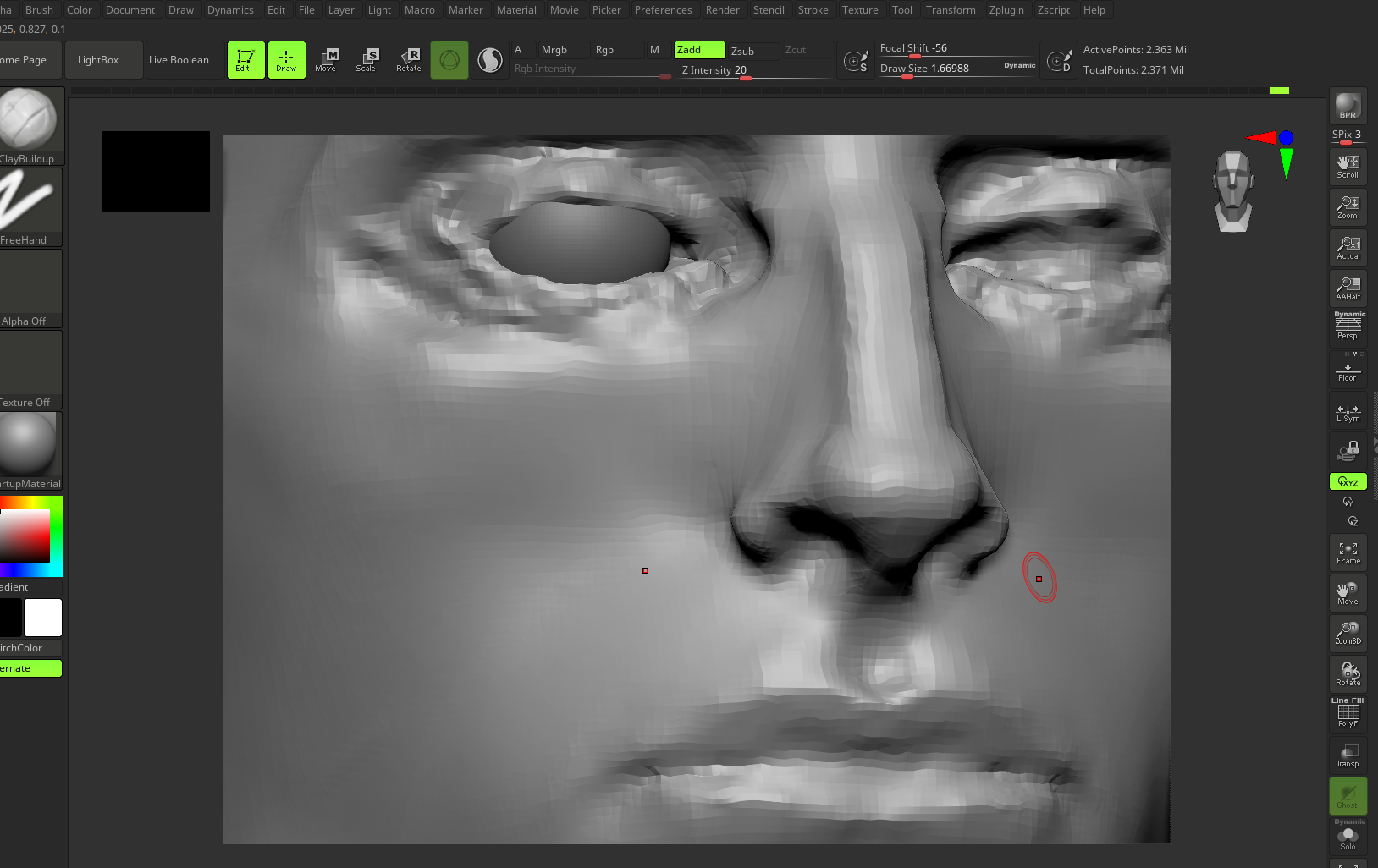Click the Actual size icon
The height and width of the screenshot is (868, 1378).
click(x=1348, y=248)
